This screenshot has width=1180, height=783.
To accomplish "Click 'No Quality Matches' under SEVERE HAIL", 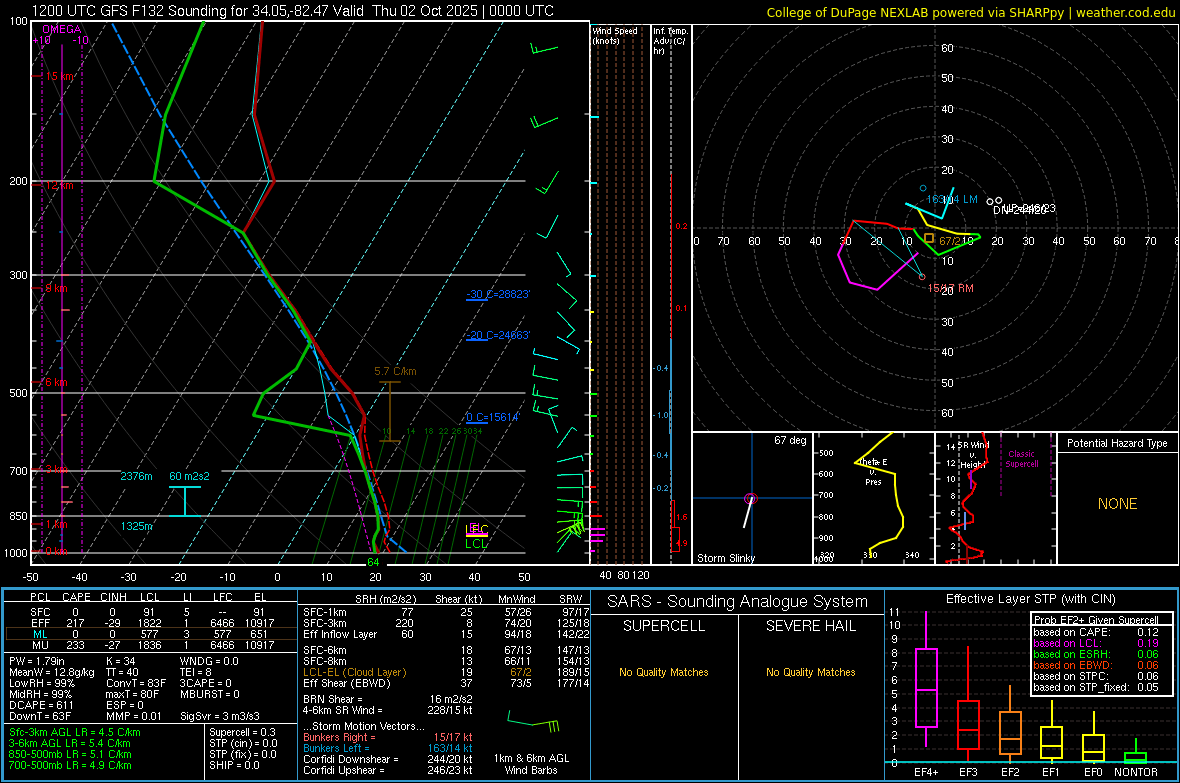I will point(810,672).
